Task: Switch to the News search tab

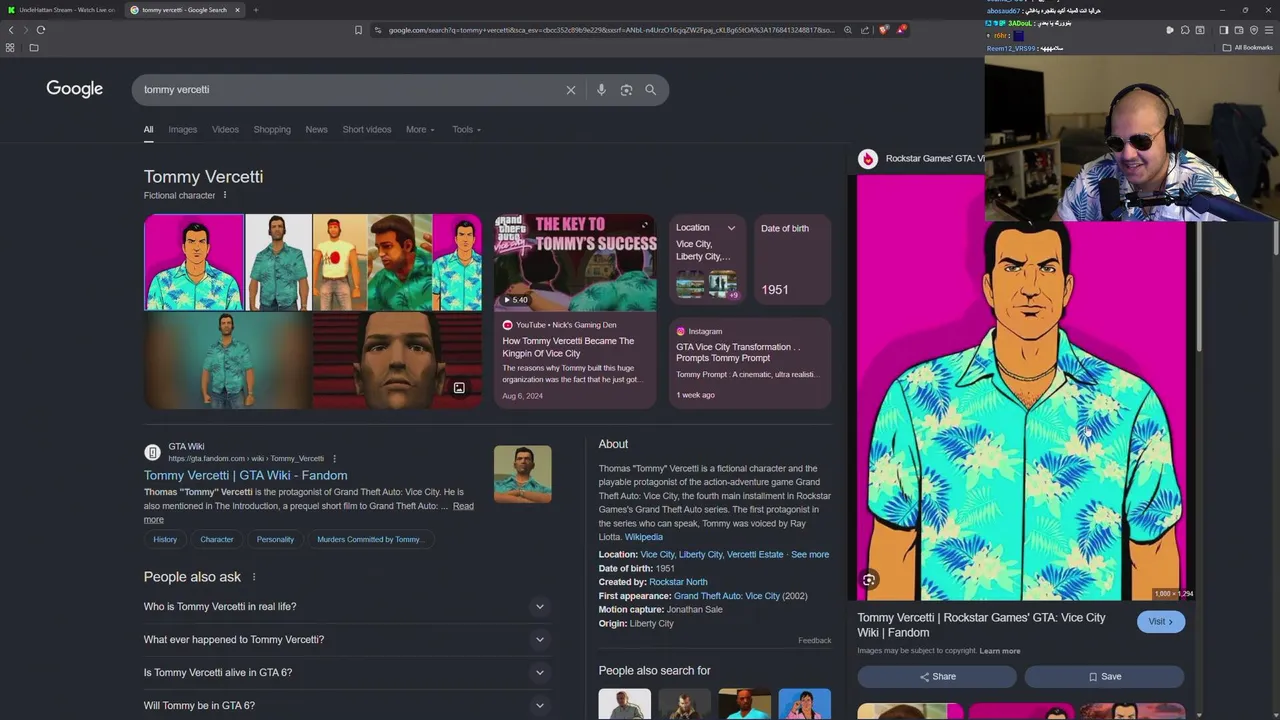Action: 316,129
